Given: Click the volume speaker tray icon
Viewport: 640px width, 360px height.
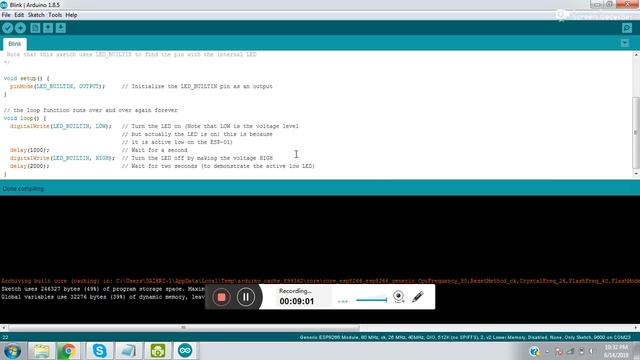Looking at the screenshot, I should coord(591,351).
